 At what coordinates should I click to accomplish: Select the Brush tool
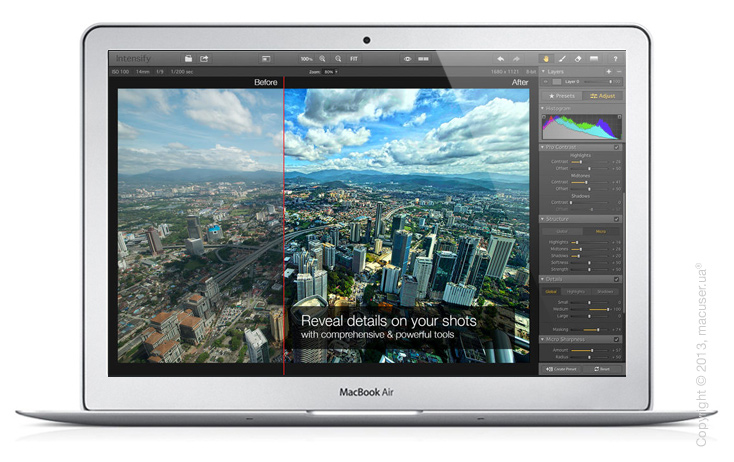pos(562,59)
